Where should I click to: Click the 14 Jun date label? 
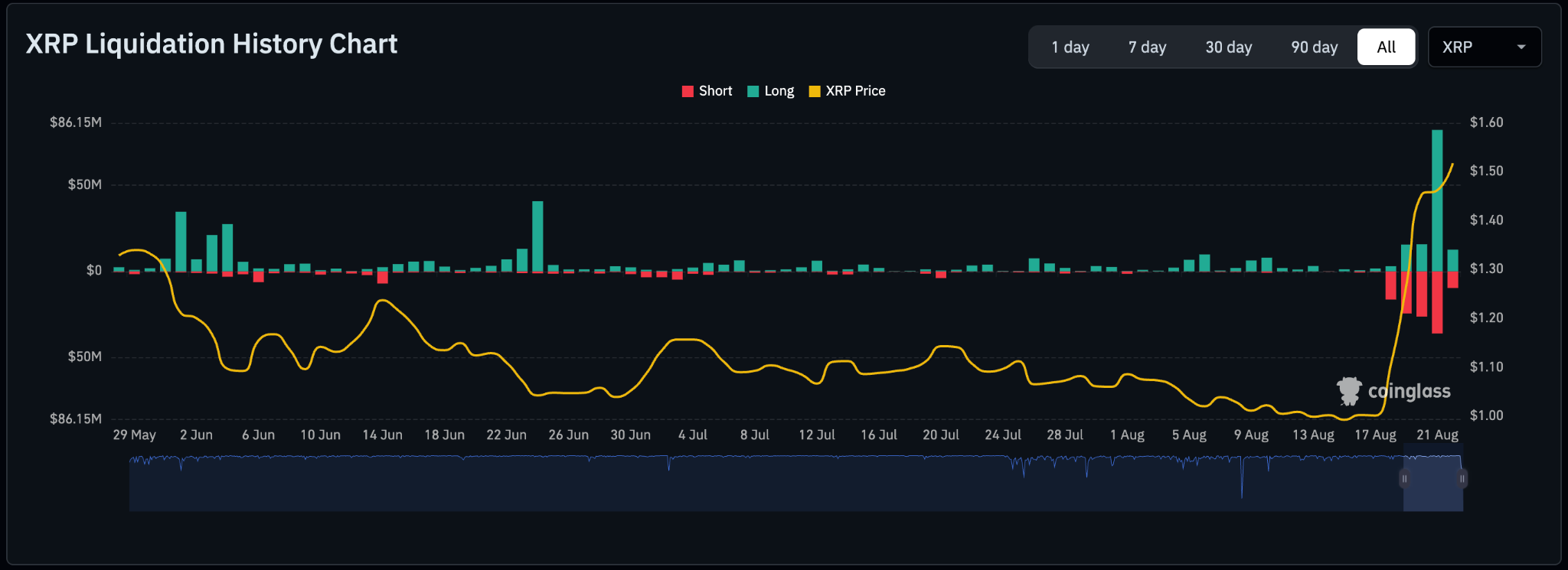[x=382, y=435]
